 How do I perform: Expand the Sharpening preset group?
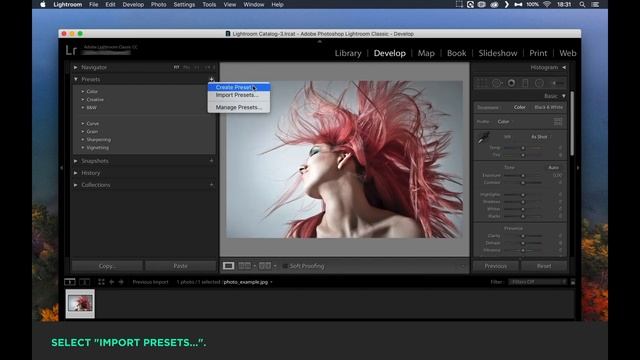[83, 140]
